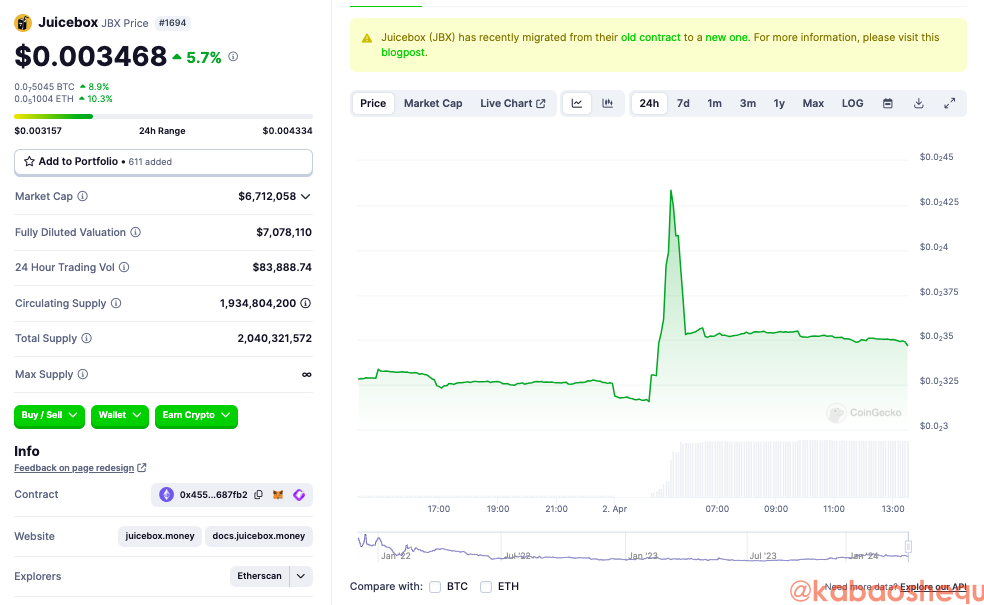This screenshot has width=984, height=605.
Task: Copy the contract address
Action: click(258, 495)
